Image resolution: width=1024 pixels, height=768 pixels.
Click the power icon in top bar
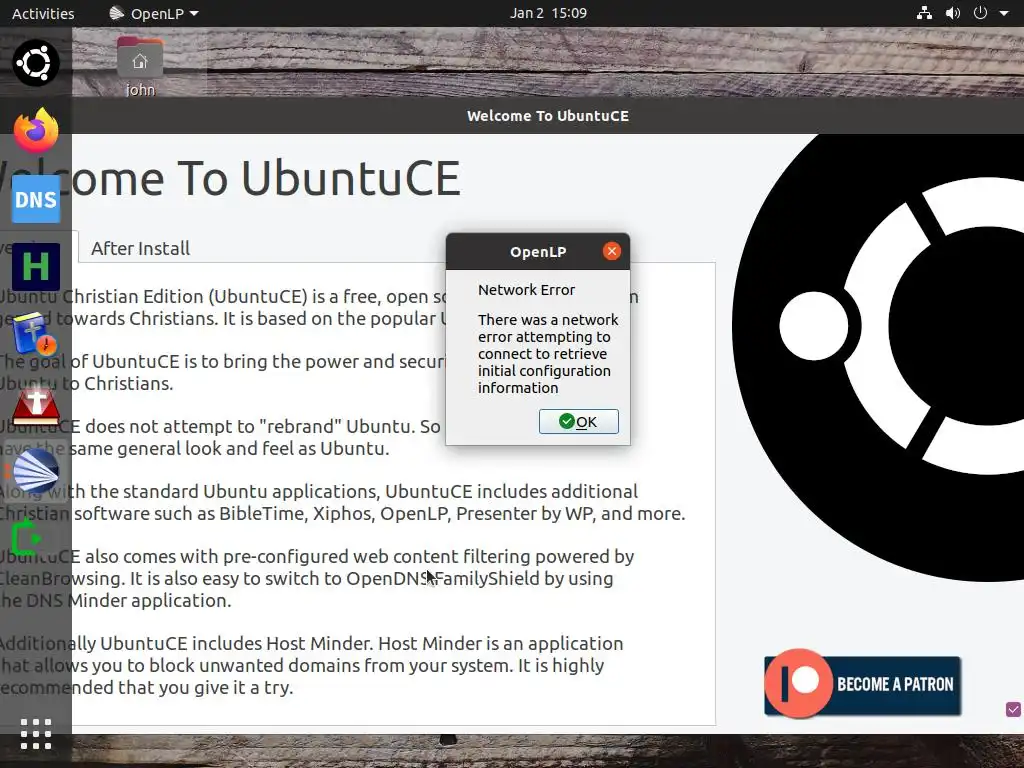(x=980, y=13)
